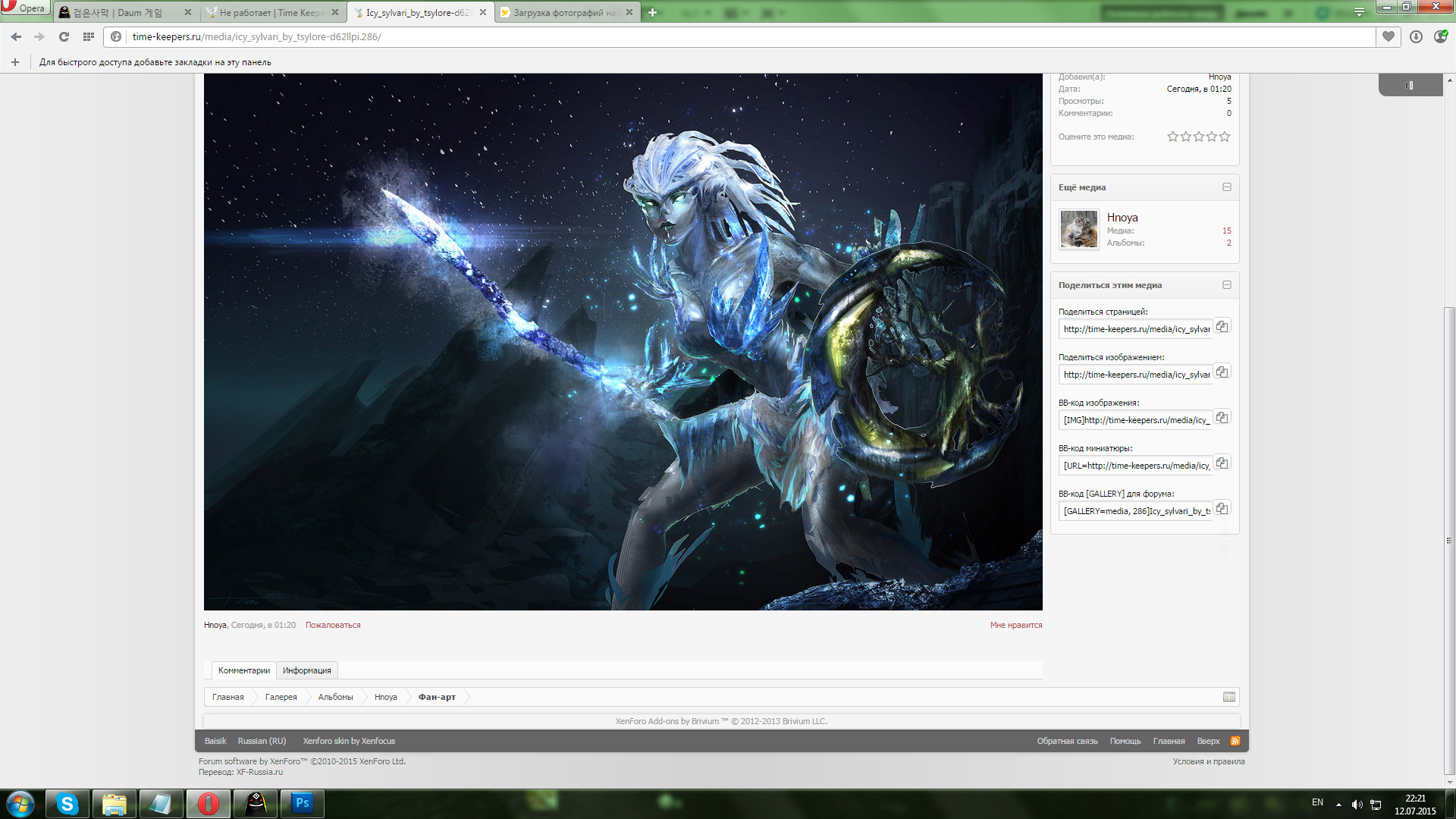The height and width of the screenshot is (819, 1456).
Task: Open the Opera main menu
Action: coord(24,8)
